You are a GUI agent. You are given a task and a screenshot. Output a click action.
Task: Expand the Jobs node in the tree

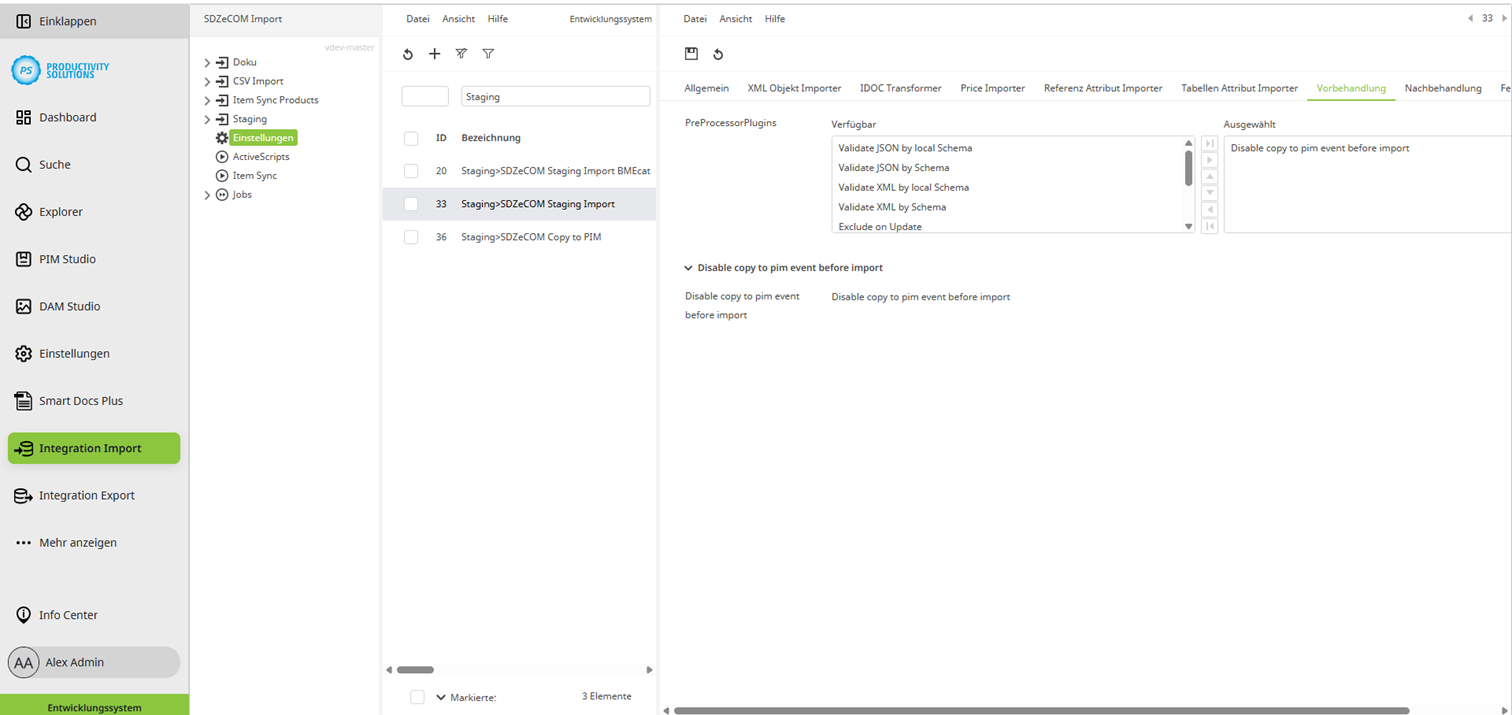tap(206, 194)
